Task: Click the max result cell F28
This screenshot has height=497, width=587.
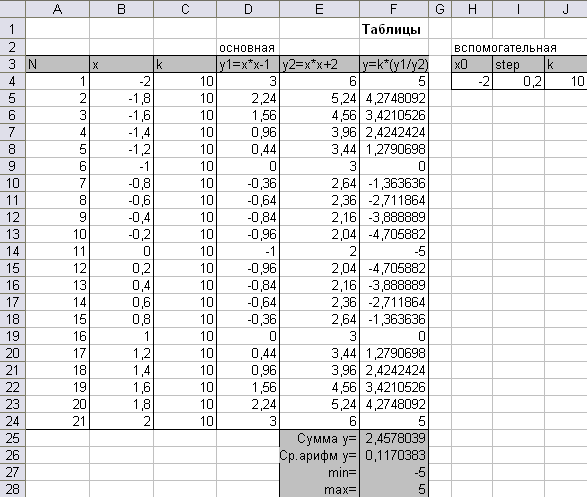Action: point(394,489)
